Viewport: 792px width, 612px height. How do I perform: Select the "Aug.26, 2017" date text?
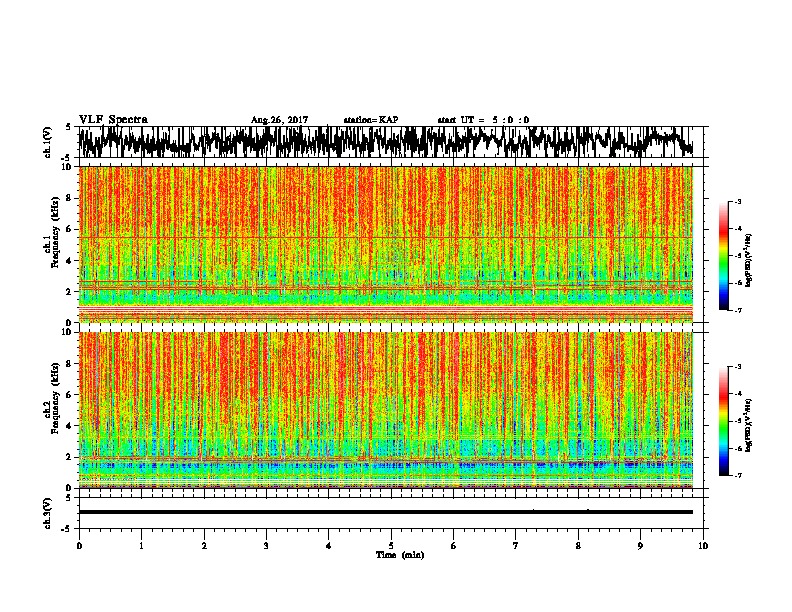pyautogui.click(x=279, y=120)
